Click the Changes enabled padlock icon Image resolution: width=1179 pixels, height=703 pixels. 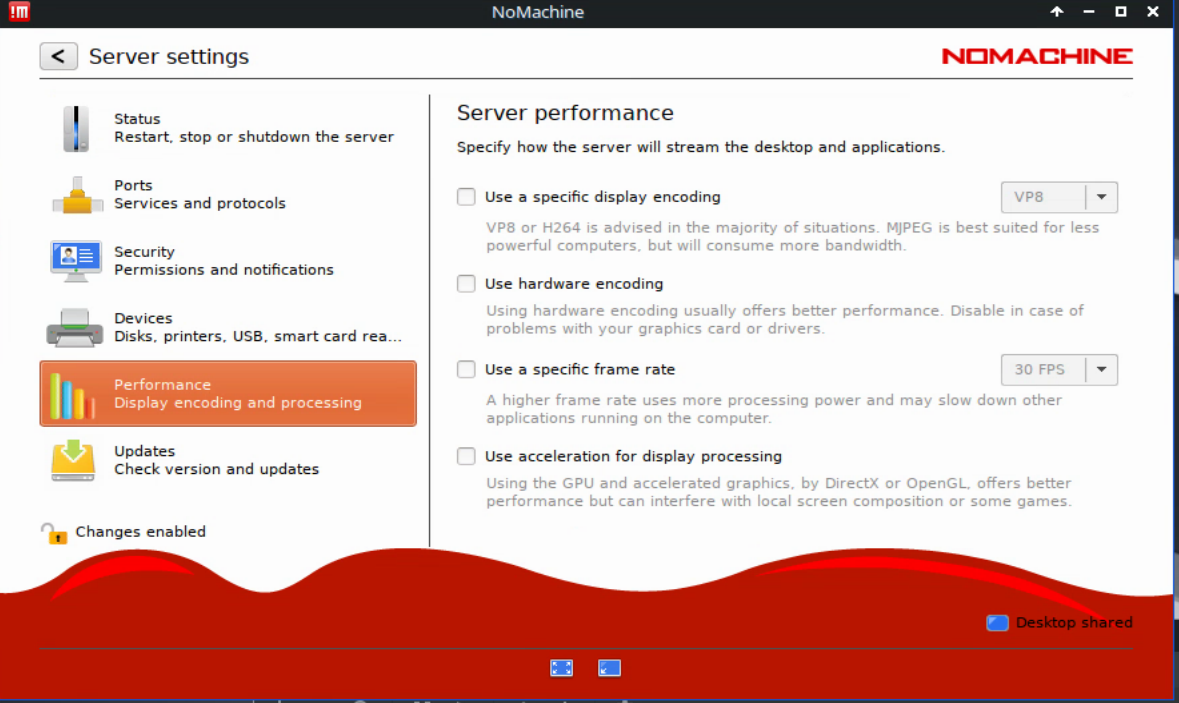[x=53, y=533]
